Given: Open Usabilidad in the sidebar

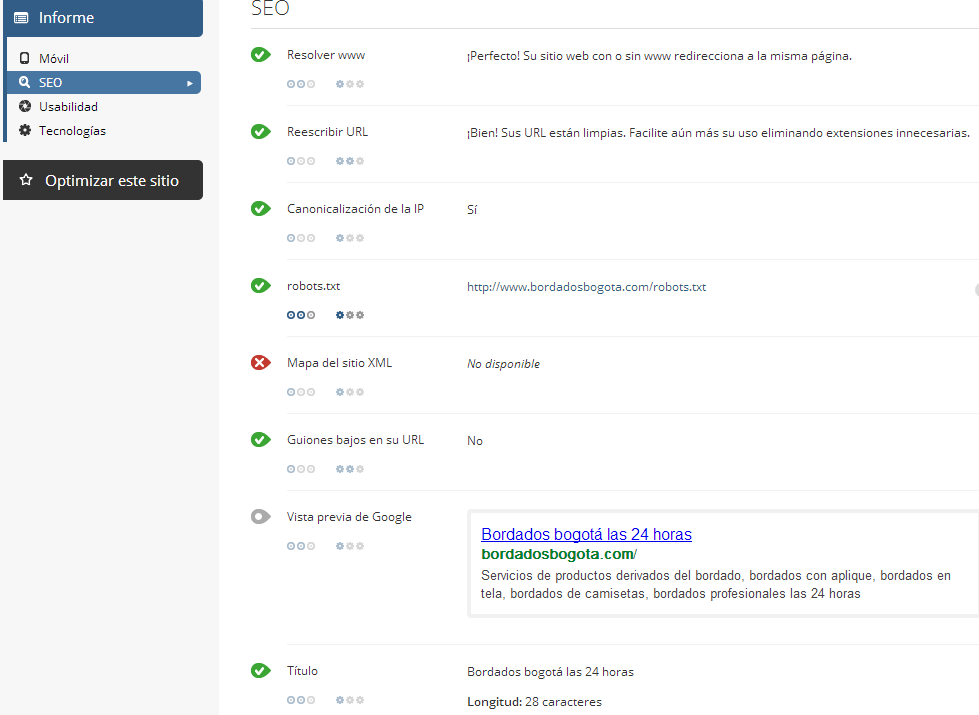Looking at the screenshot, I should [x=68, y=107].
